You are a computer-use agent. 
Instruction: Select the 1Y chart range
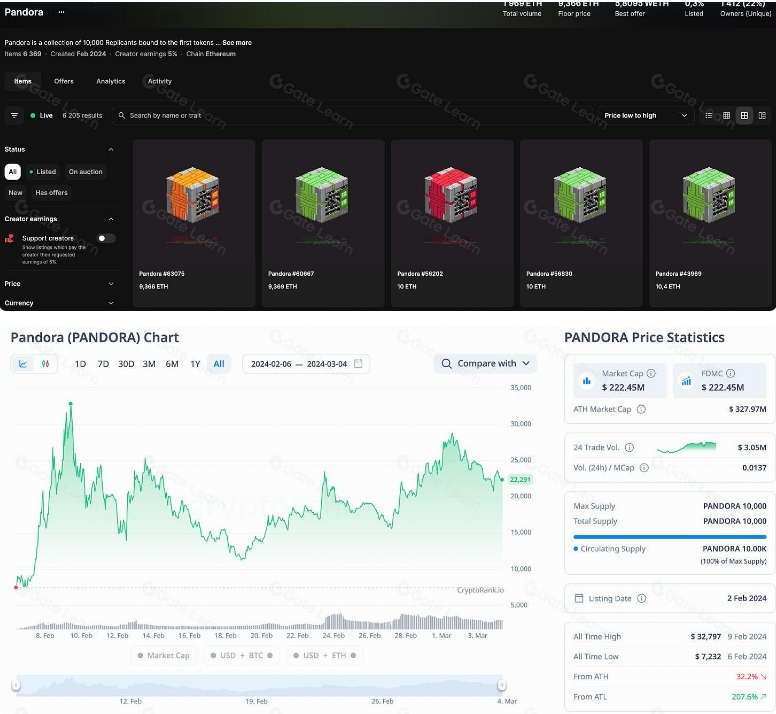tap(195, 364)
